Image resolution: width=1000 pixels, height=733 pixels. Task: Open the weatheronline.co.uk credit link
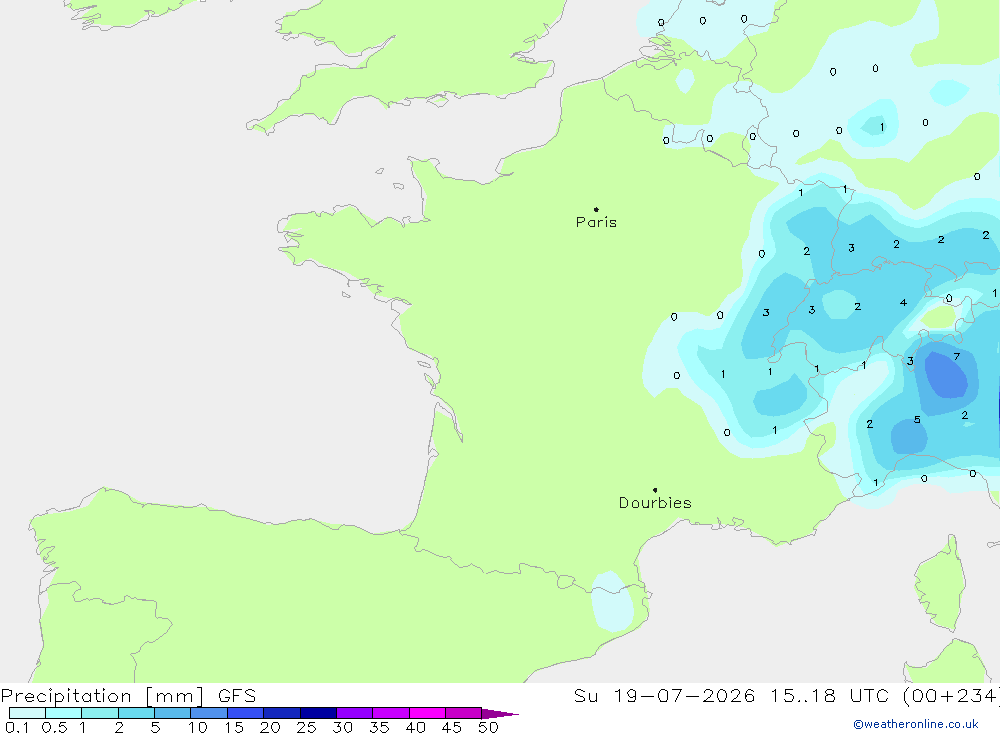click(x=916, y=724)
